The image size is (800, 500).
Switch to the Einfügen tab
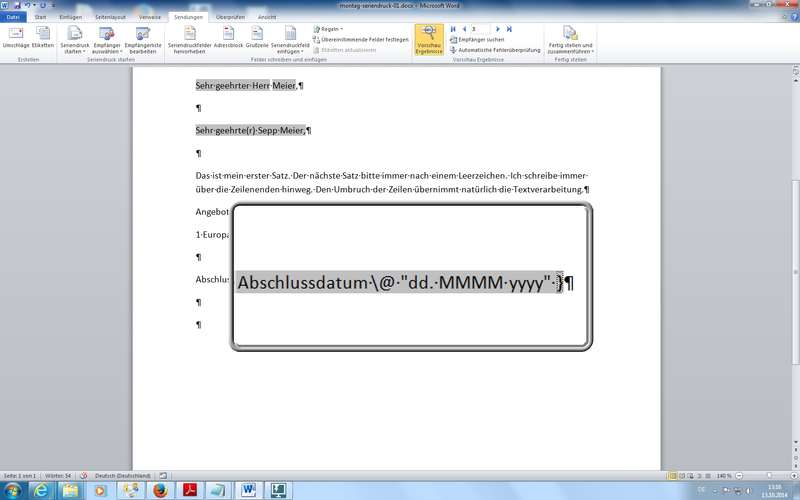coord(70,17)
